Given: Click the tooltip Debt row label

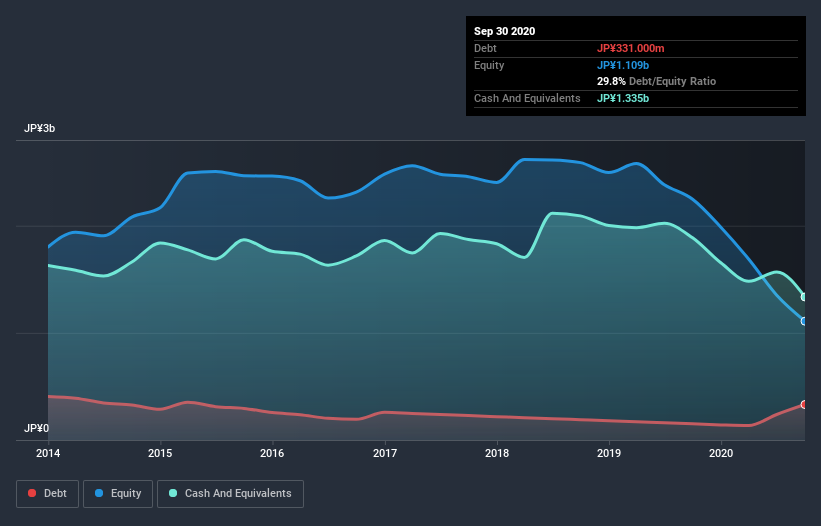Looking at the screenshot, I should pyautogui.click(x=485, y=49).
